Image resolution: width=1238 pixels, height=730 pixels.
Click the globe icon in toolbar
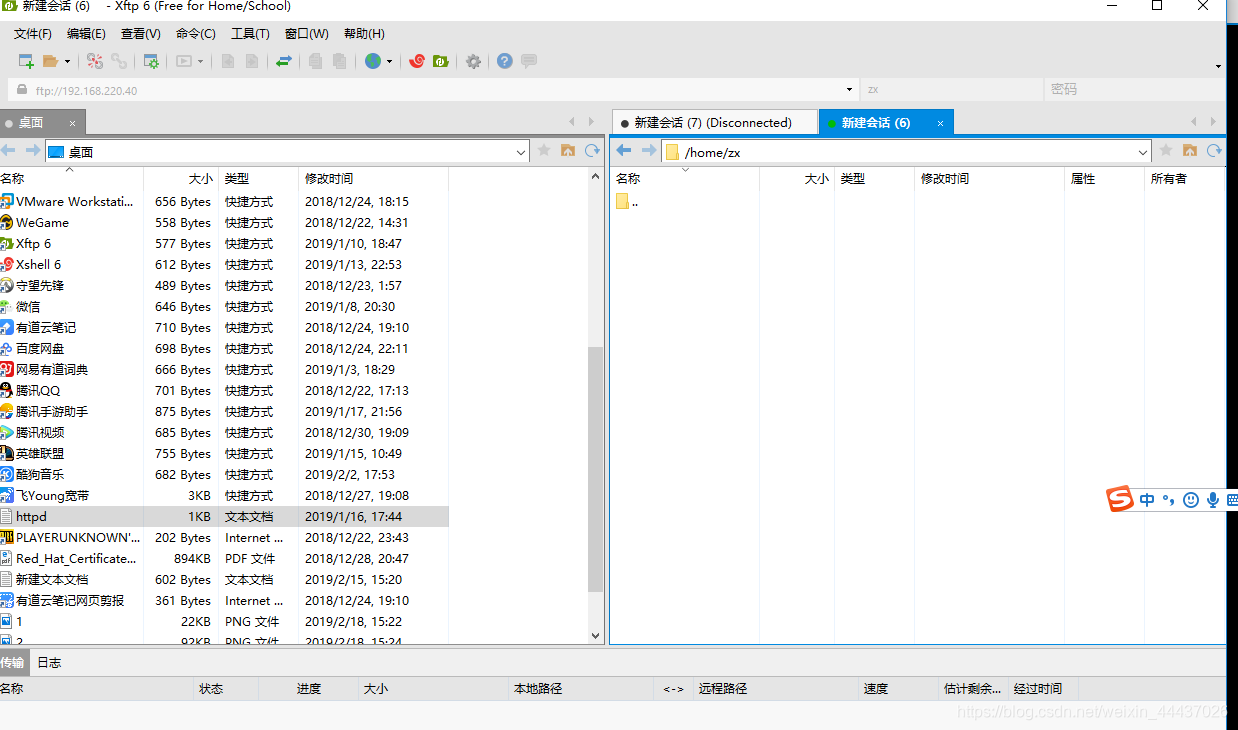(373, 61)
